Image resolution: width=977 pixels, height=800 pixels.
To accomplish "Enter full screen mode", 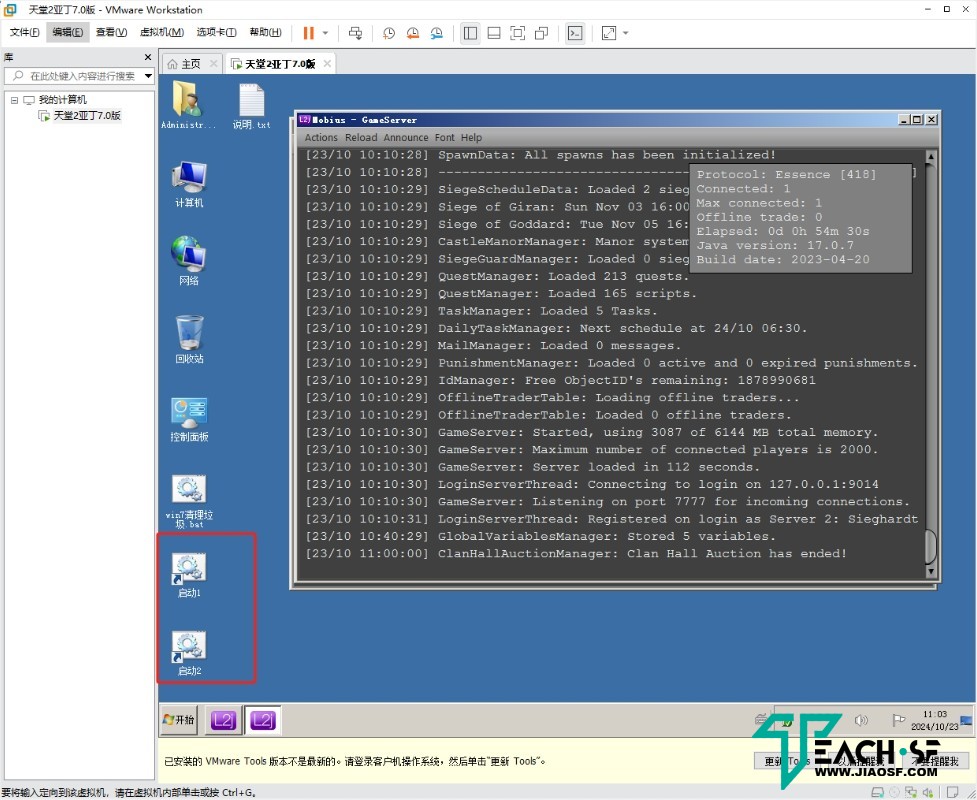I will pyautogui.click(x=517, y=33).
